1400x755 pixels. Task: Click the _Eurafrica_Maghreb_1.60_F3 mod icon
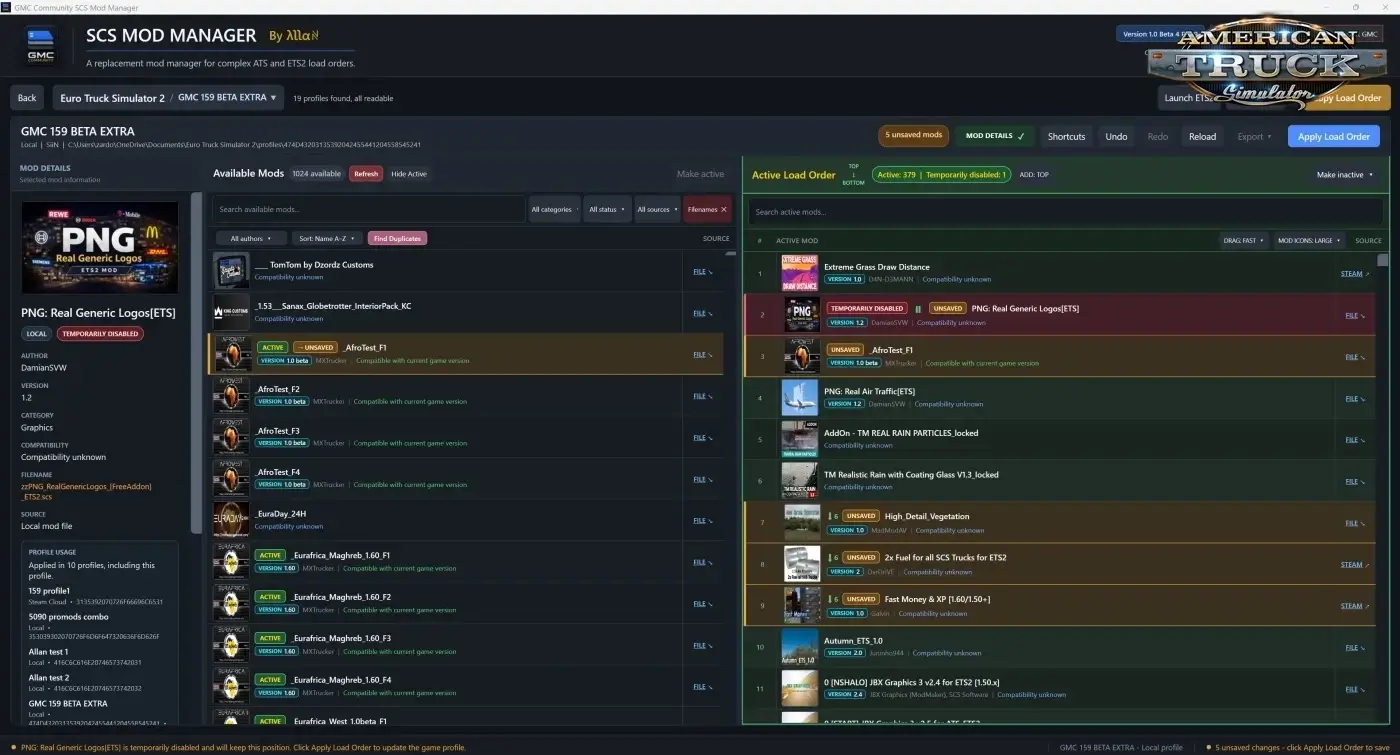[x=231, y=644]
